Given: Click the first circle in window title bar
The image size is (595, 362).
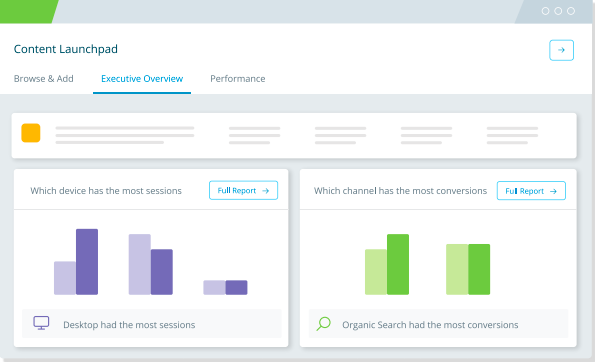Looking at the screenshot, I should tap(545, 11).
